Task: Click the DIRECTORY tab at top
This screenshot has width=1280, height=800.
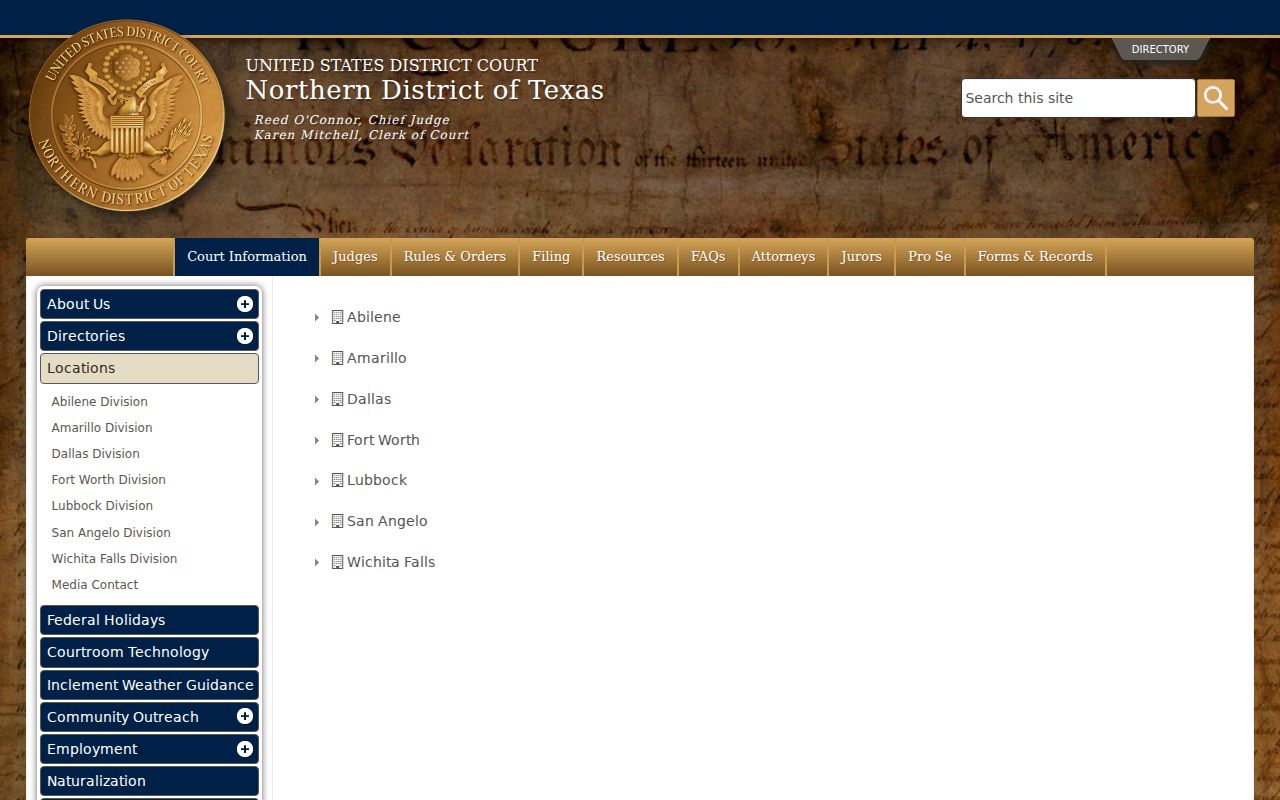Action: 1160,49
